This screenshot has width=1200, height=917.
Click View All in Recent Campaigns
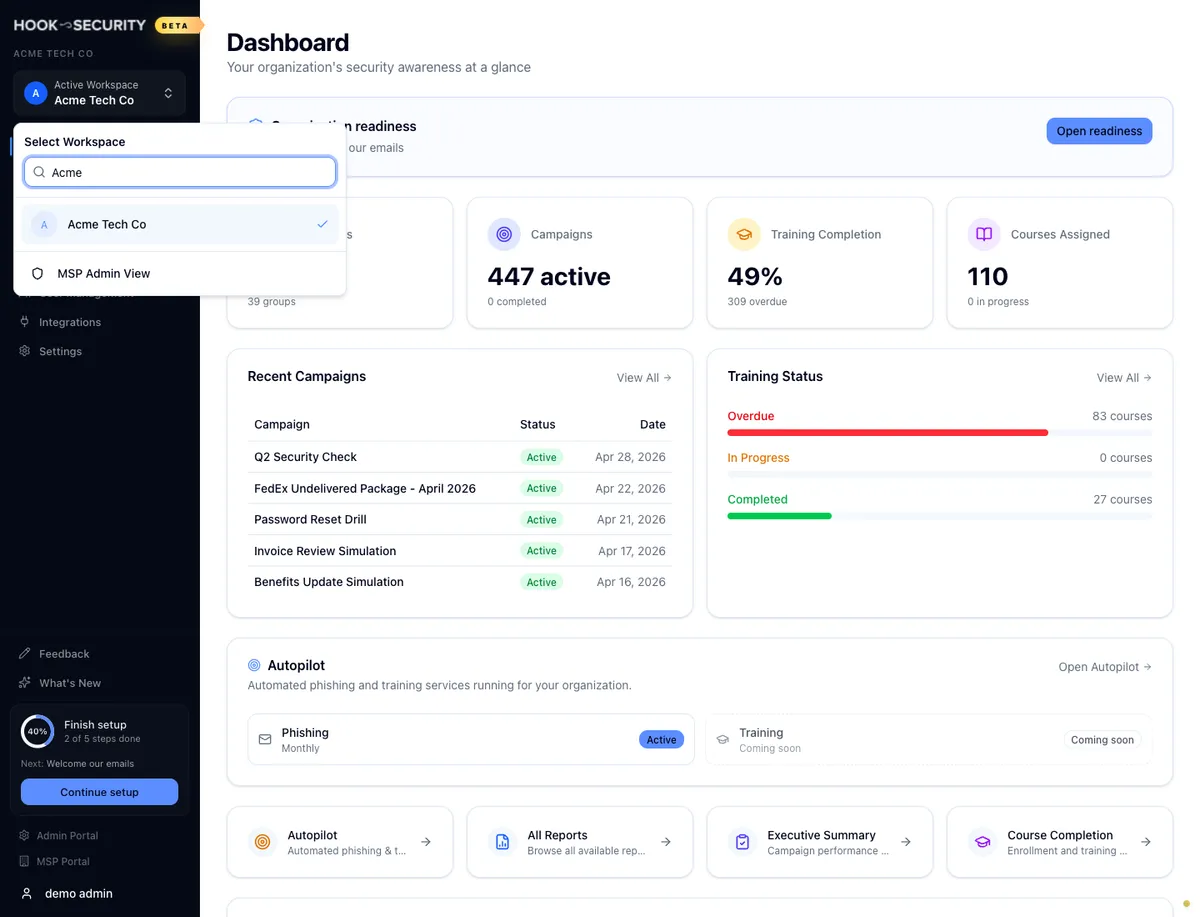[x=644, y=378]
